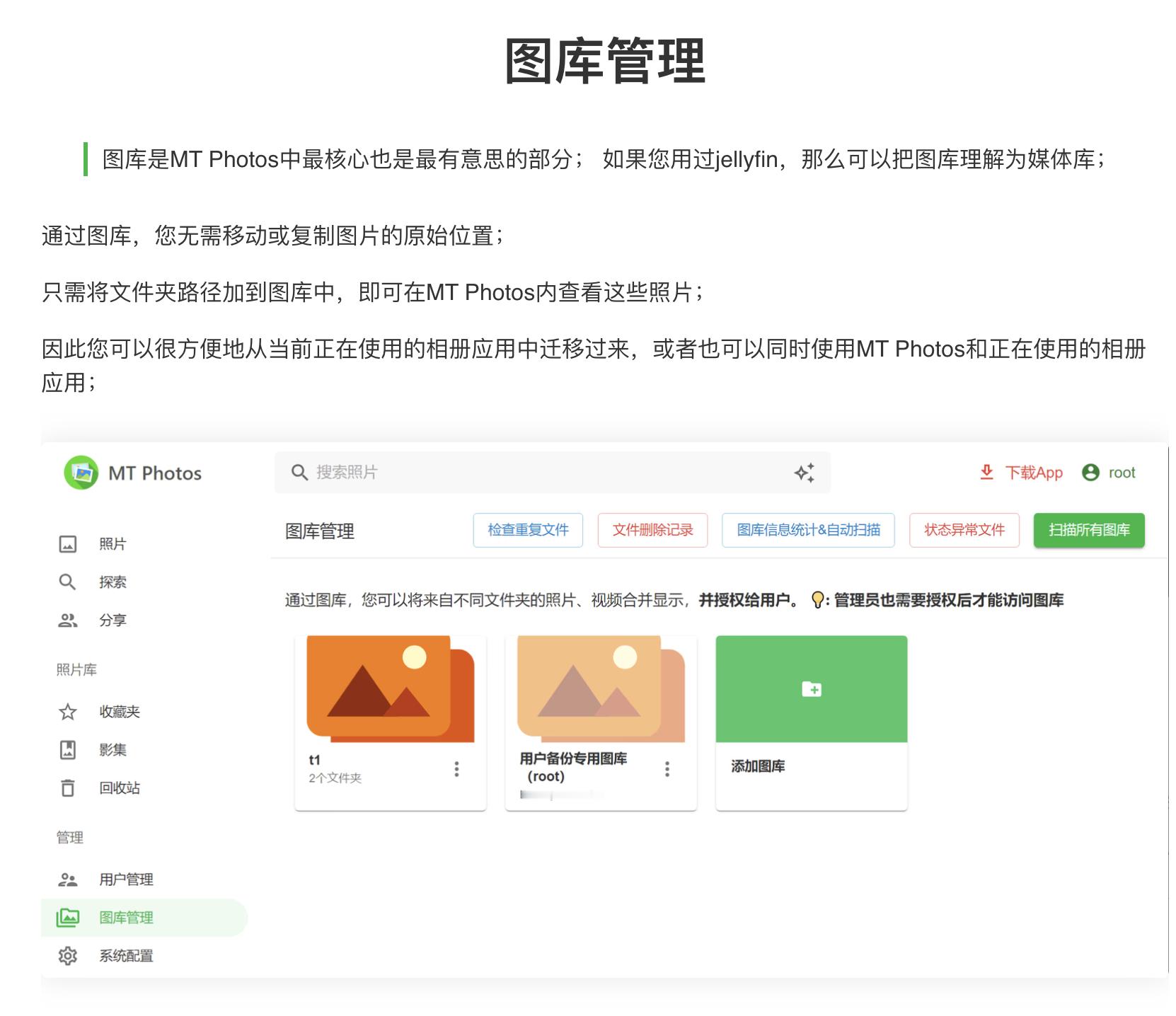Open the 影集 menu item
This screenshot has width=1176, height=1016.
pyautogui.click(x=144, y=750)
